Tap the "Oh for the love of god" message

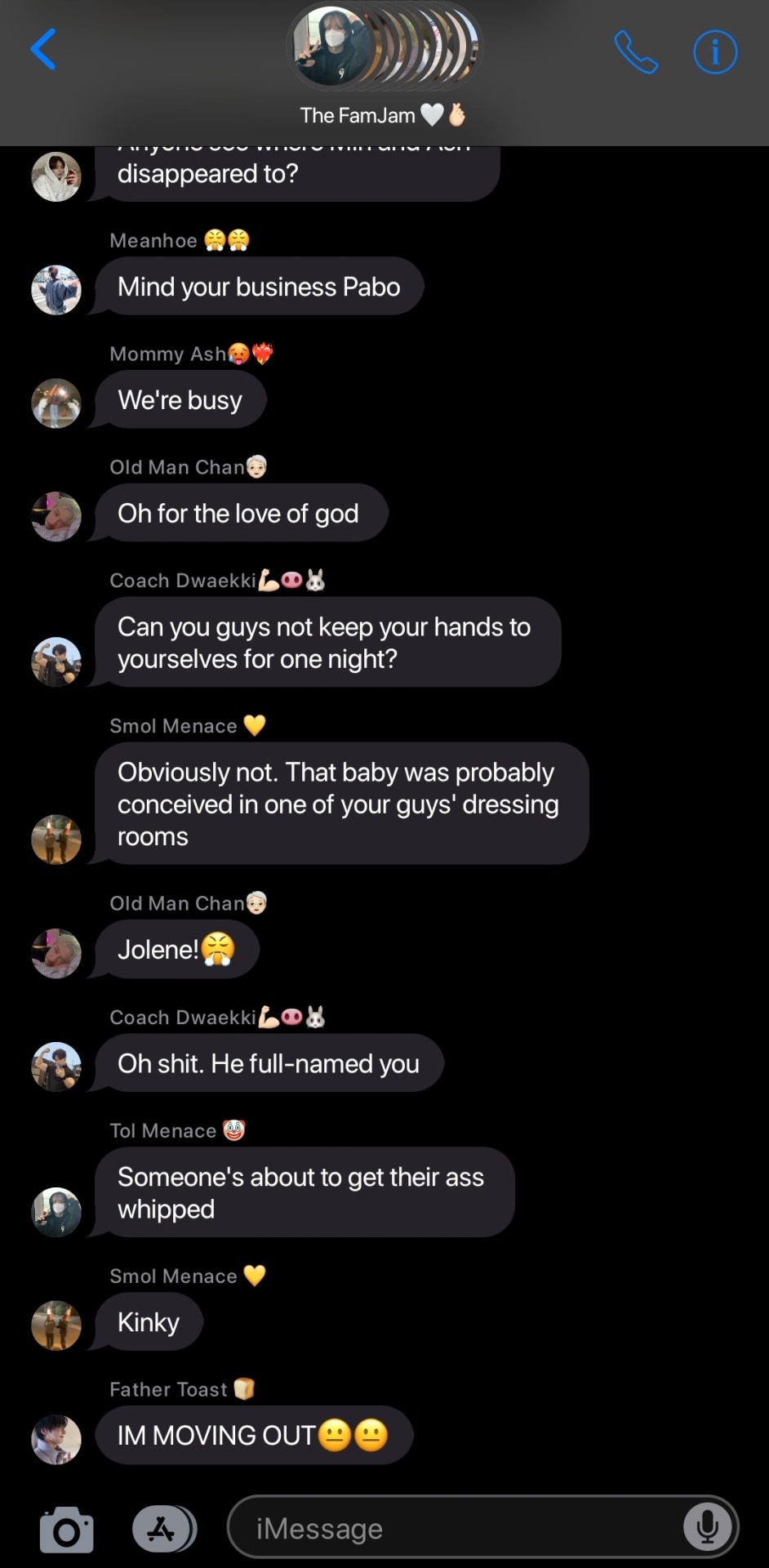[238, 513]
